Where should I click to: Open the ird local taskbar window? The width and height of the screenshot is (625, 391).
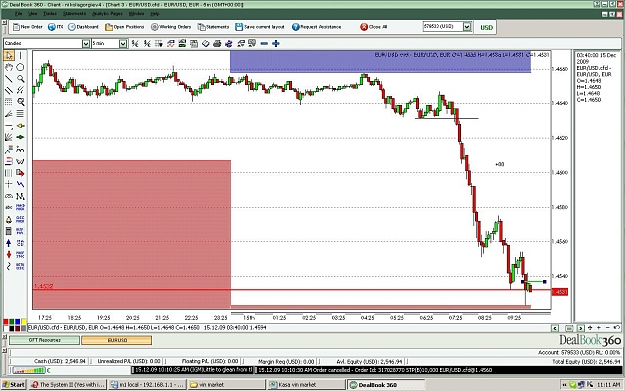click(147, 385)
